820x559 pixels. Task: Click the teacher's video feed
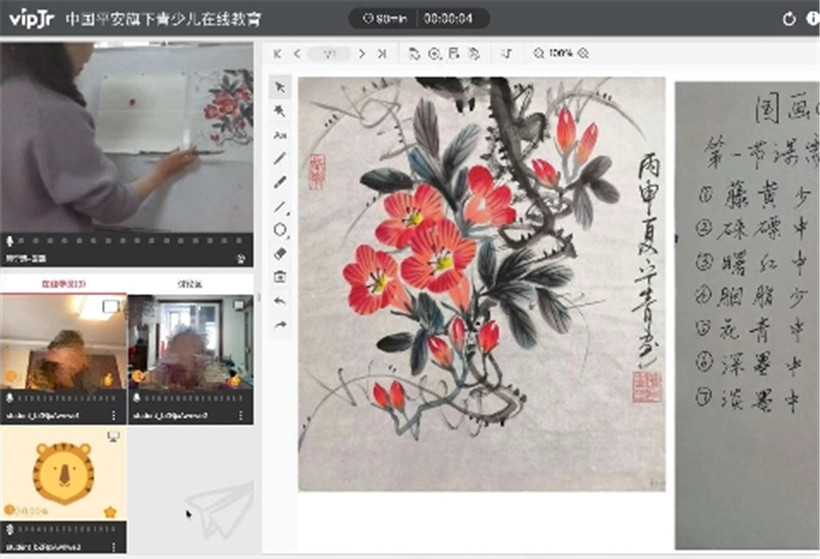(127, 137)
